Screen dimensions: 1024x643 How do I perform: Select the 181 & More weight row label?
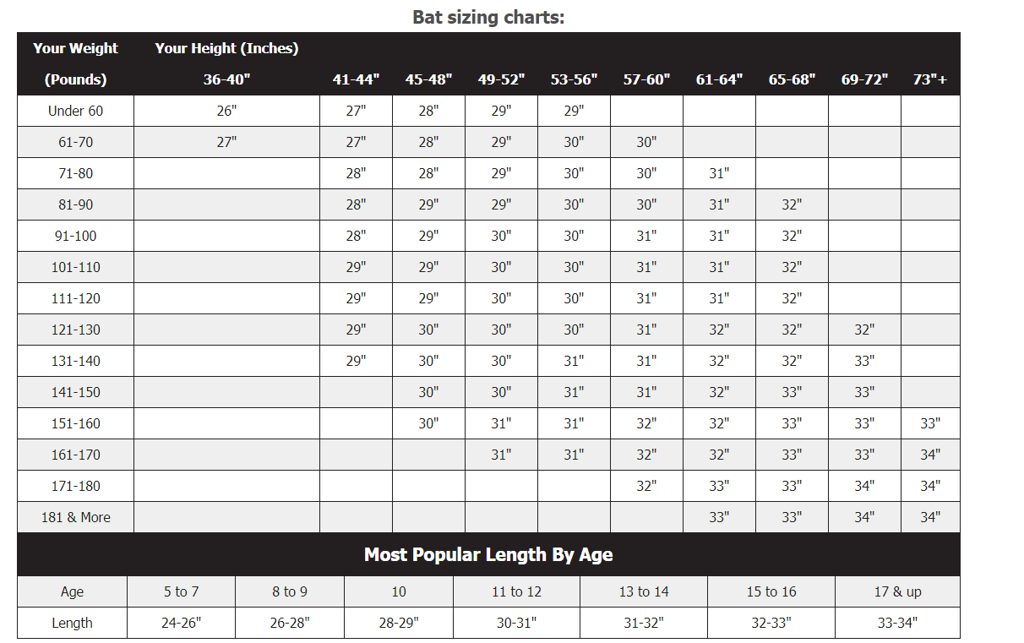click(76, 517)
